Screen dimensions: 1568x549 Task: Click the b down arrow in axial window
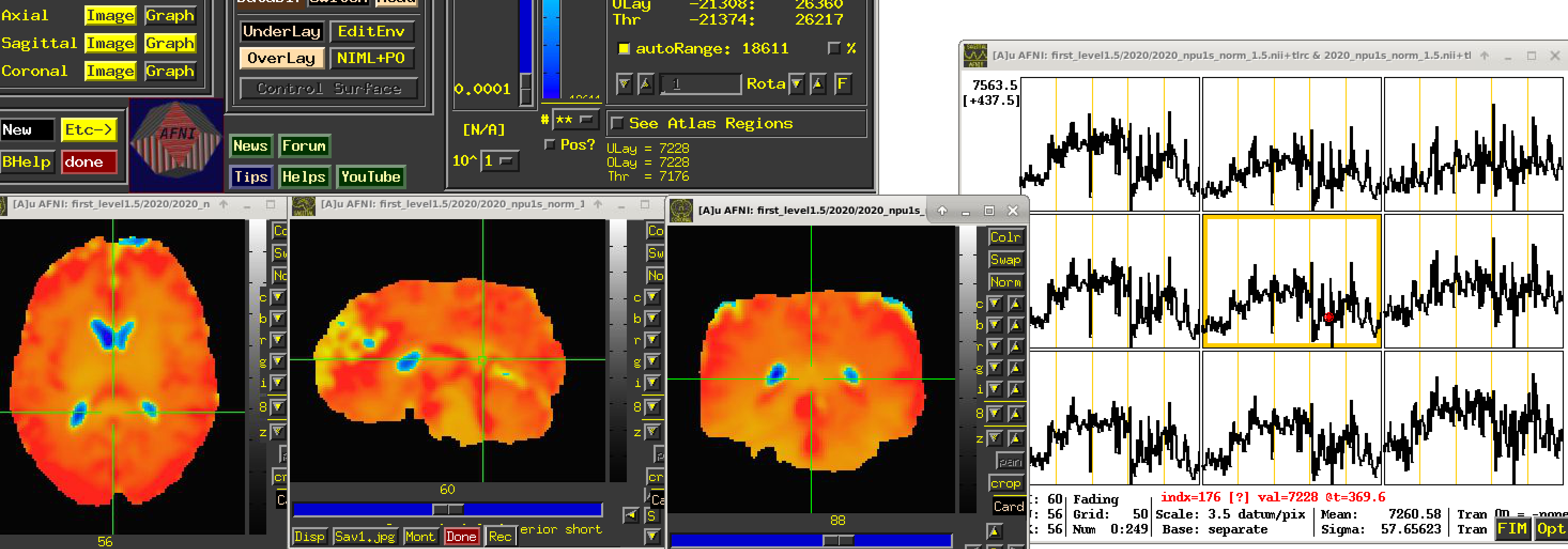coord(278,318)
